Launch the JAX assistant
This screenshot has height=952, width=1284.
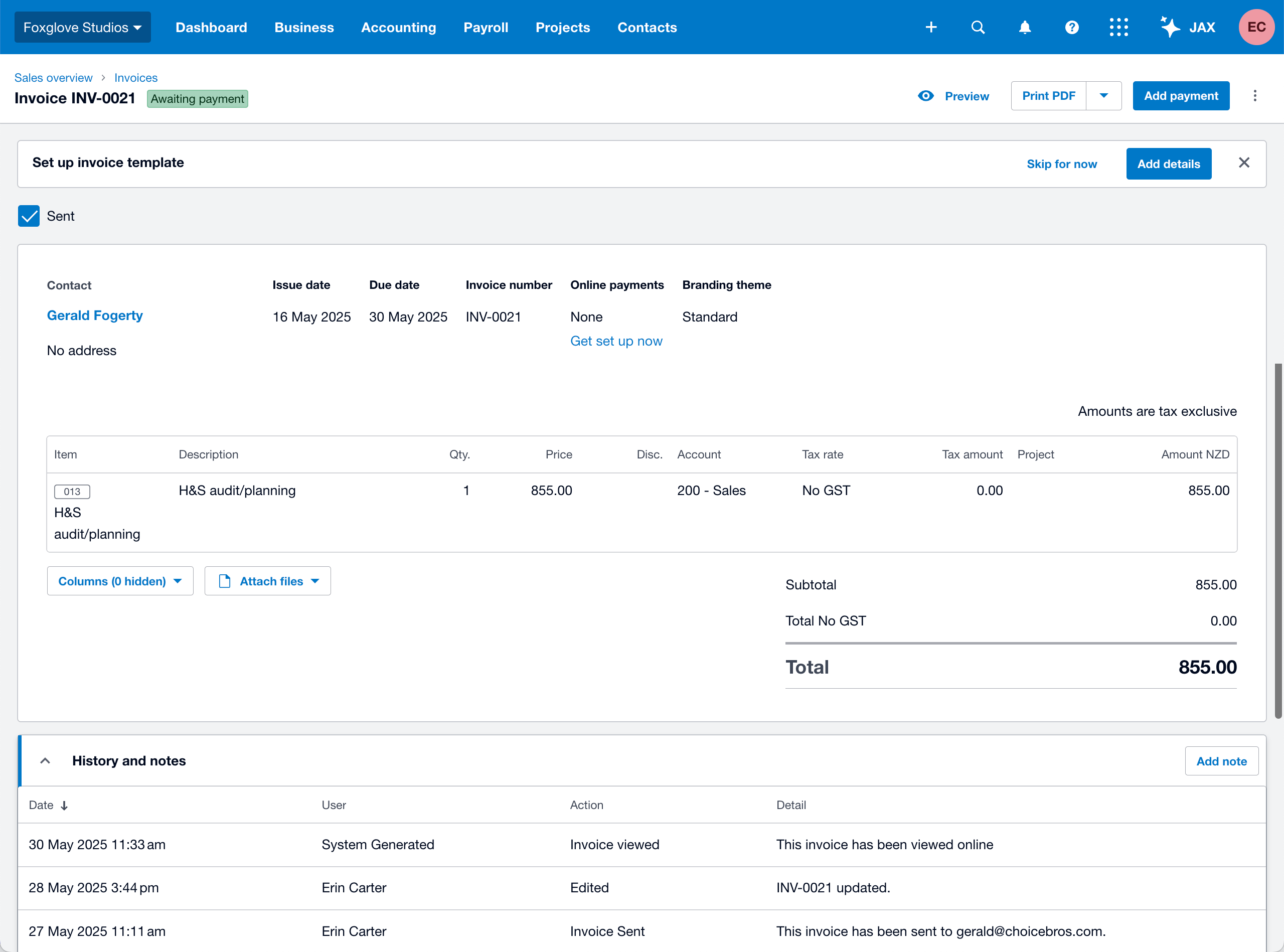(x=1188, y=27)
